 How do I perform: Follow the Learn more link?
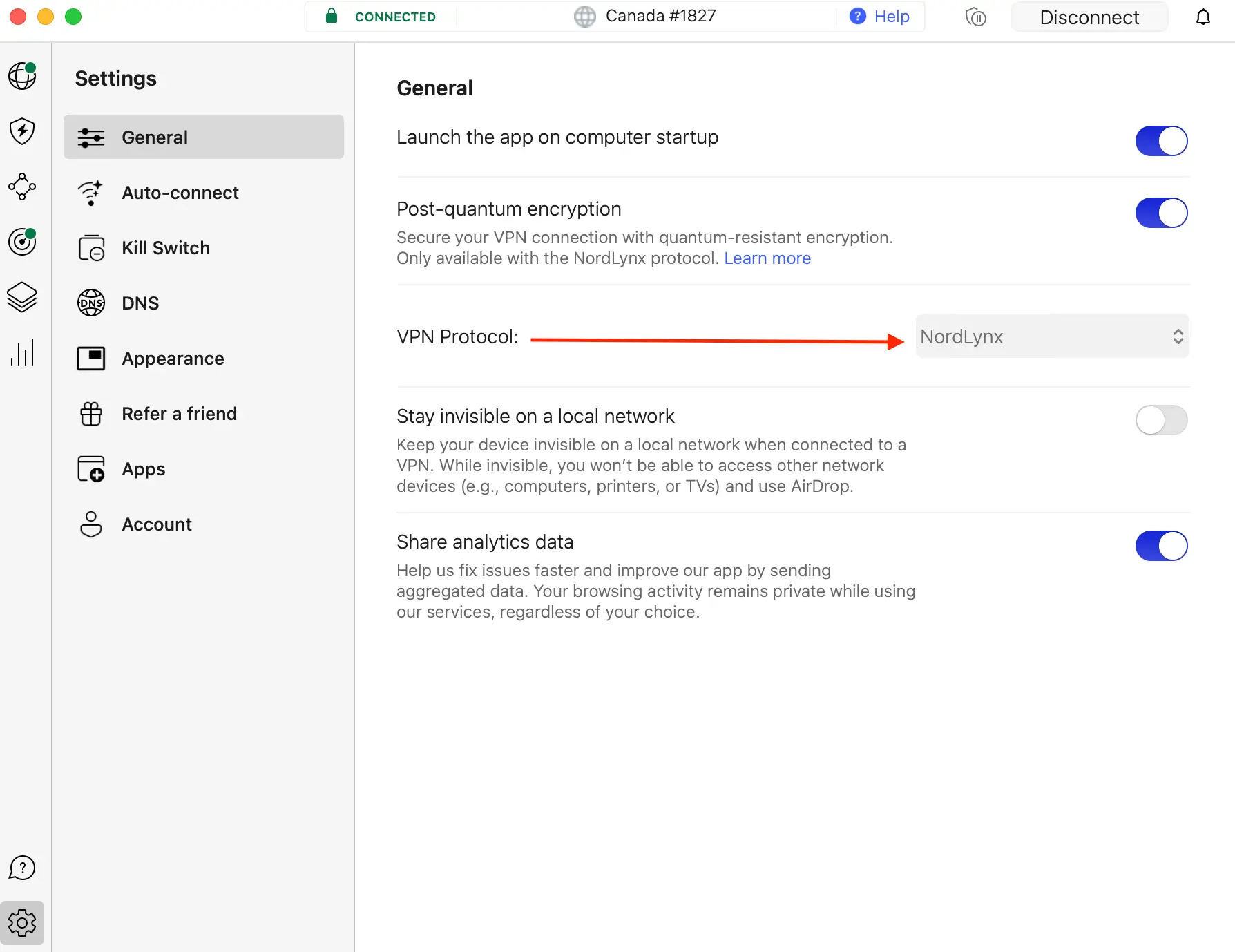point(767,258)
